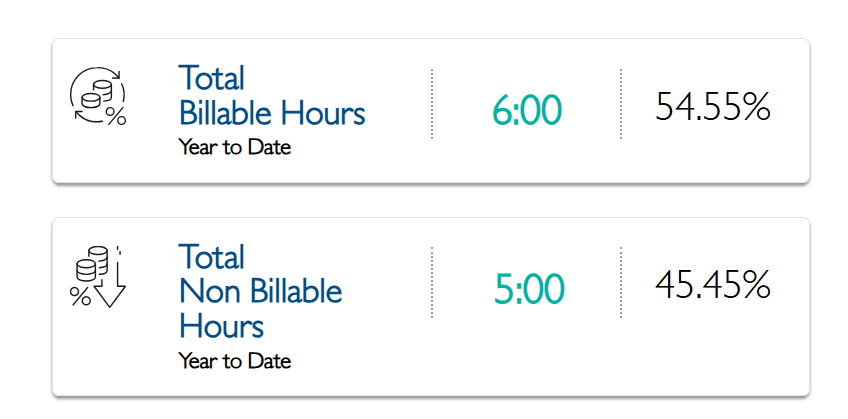Click the coin stacks inside Billable icon
This screenshot has height=419, width=848.
96,94
